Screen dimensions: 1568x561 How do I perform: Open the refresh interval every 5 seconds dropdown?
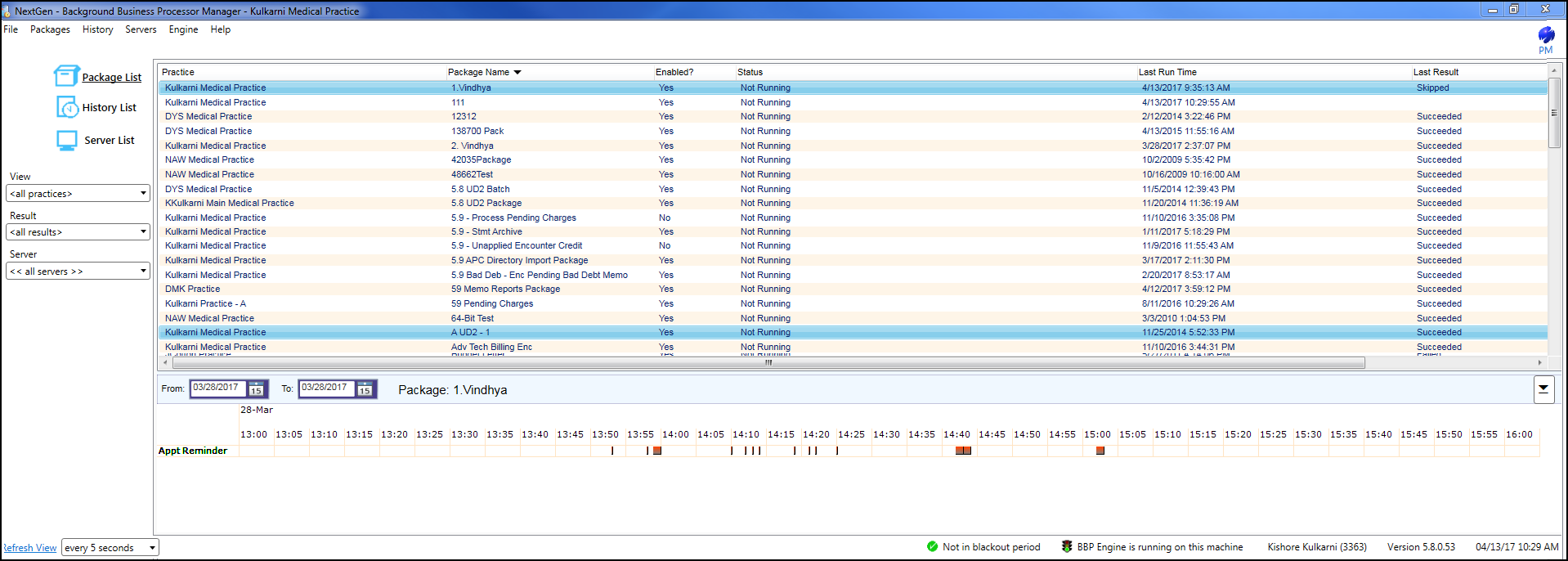pyautogui.click(x=110, y=548)
